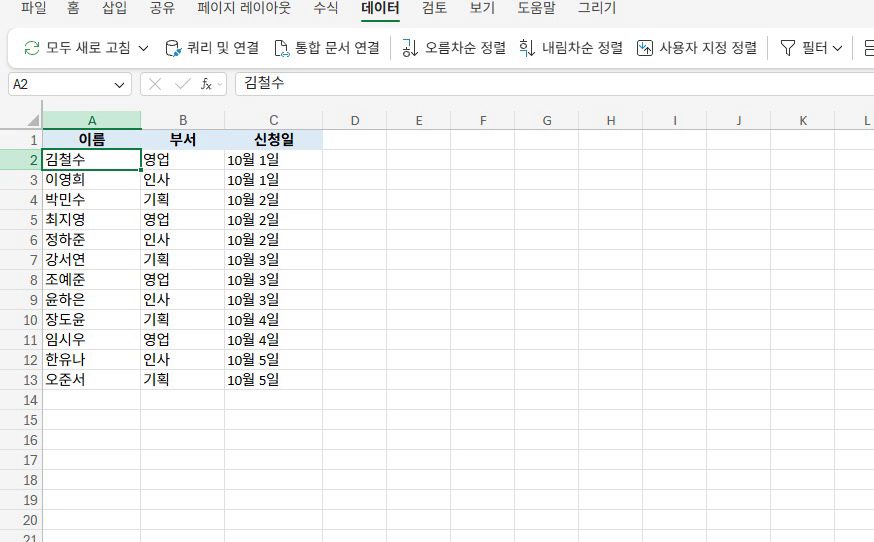874x542 pixels.
Task: Select row 13 header
Action: coord(21,380)
